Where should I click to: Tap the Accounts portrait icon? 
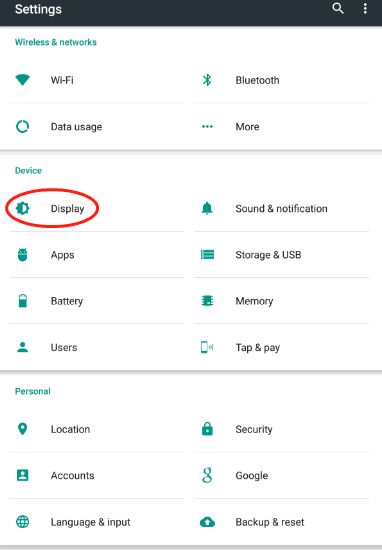22,475
